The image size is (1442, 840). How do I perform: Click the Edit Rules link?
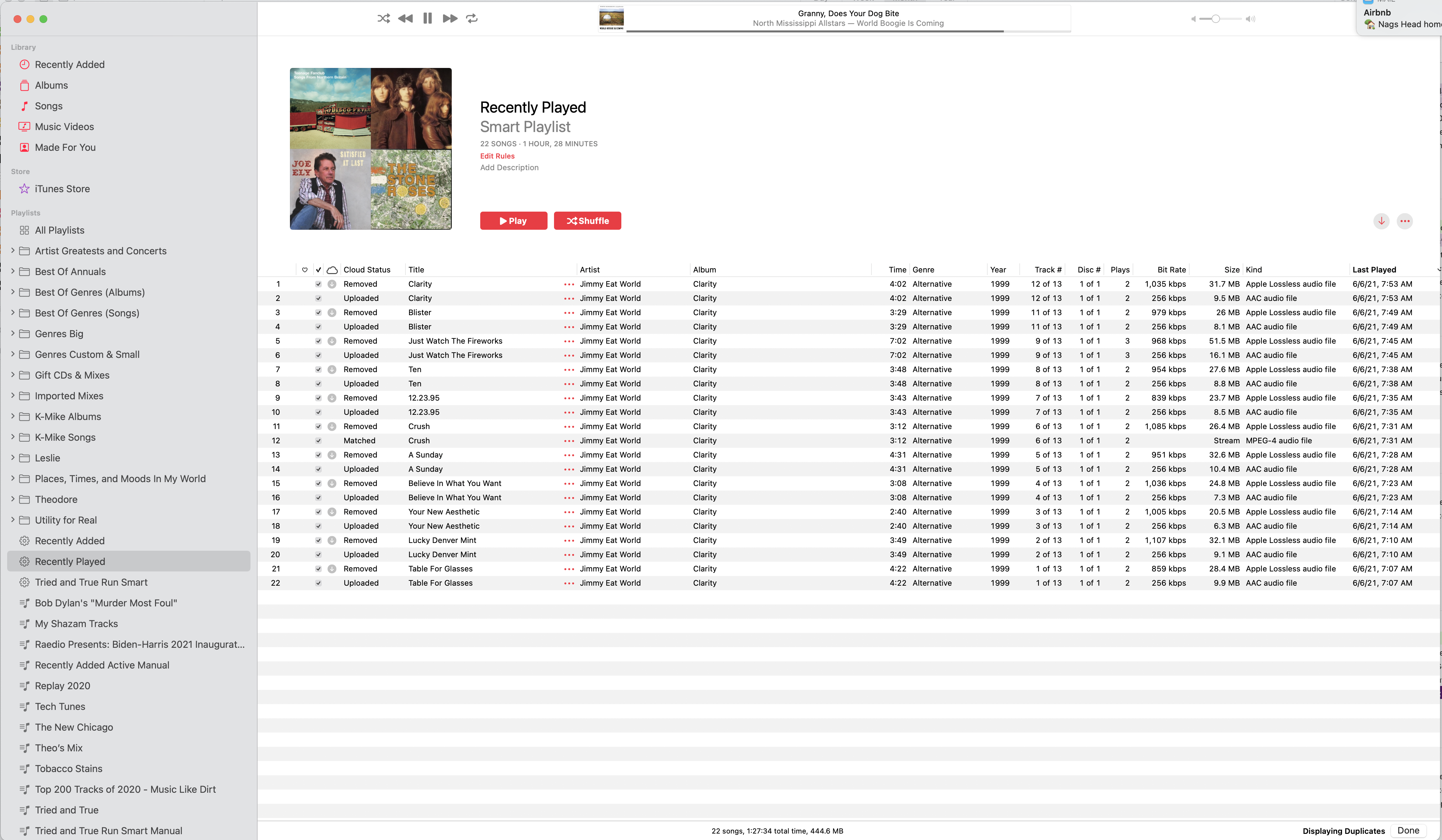tap(497, 156)
